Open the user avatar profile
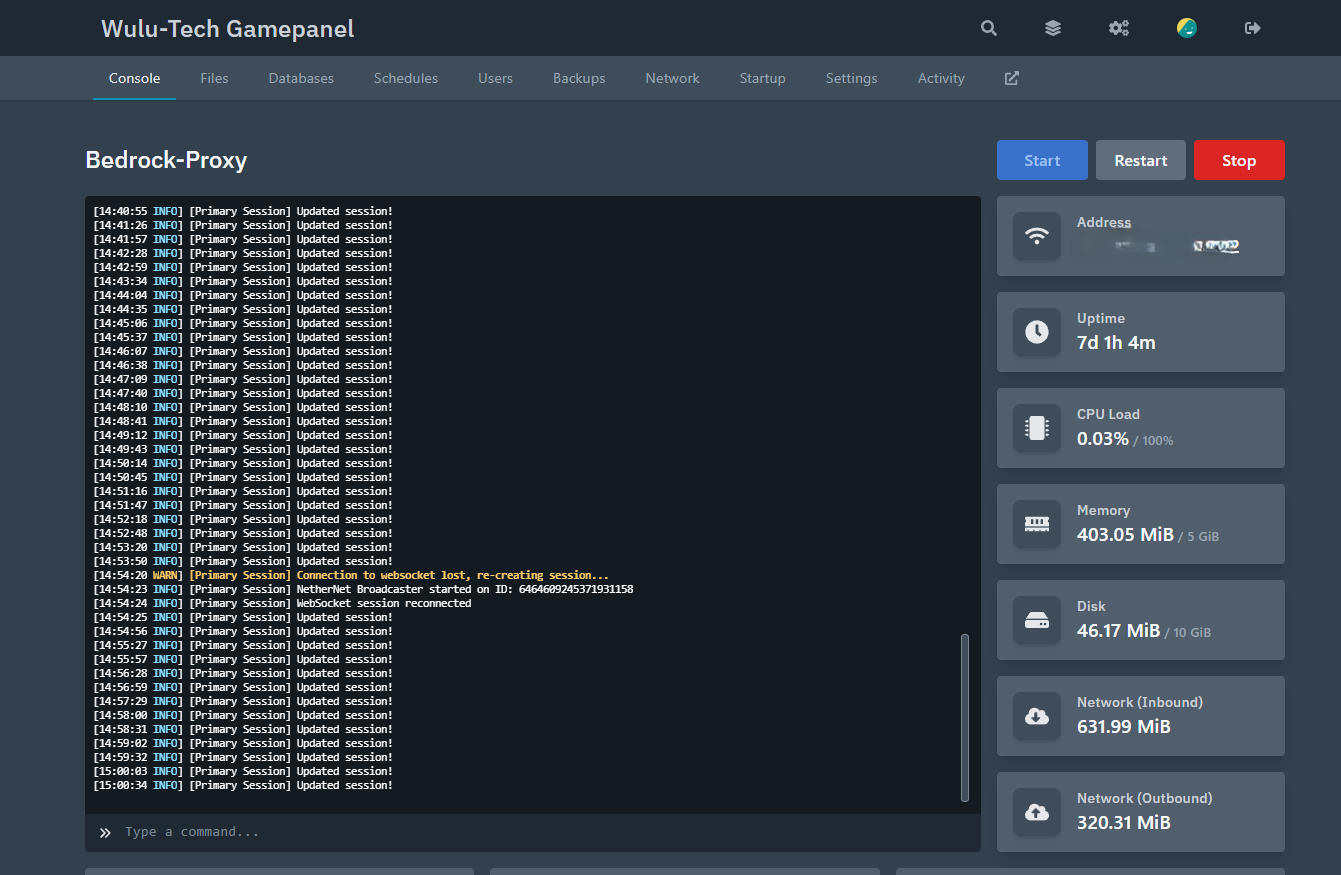This screenshot has width=1341, height=875. pyautogui.click(x=1187, y=28)
